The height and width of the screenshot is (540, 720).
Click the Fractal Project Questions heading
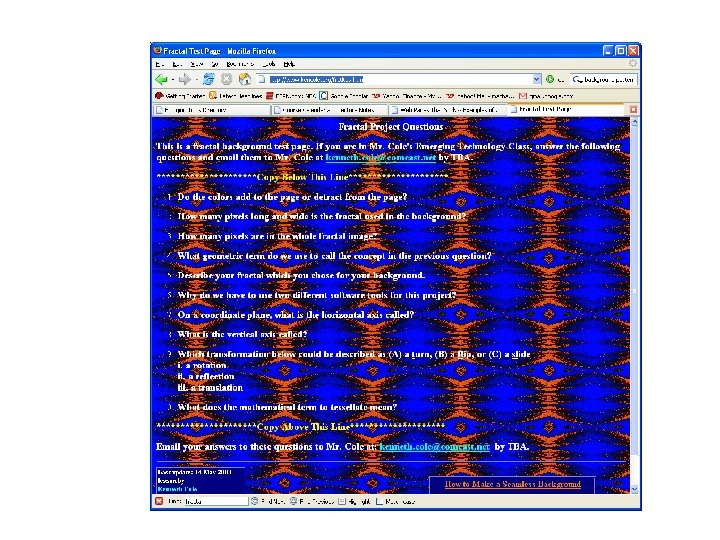pos(391,127)
